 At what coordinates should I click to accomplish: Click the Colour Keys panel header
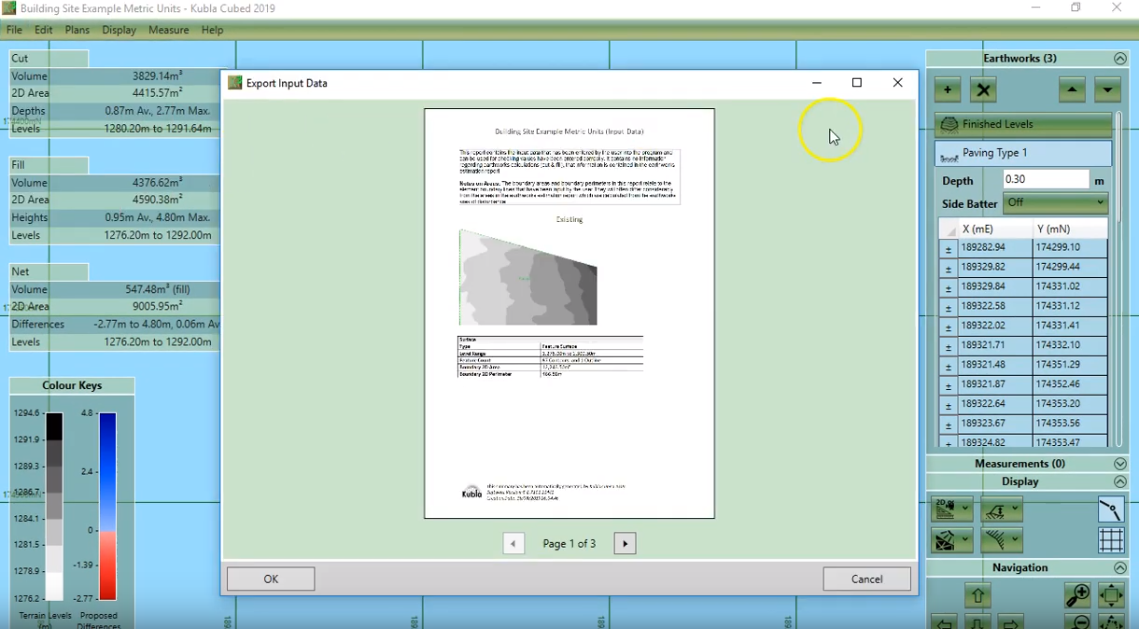point(72,385)
